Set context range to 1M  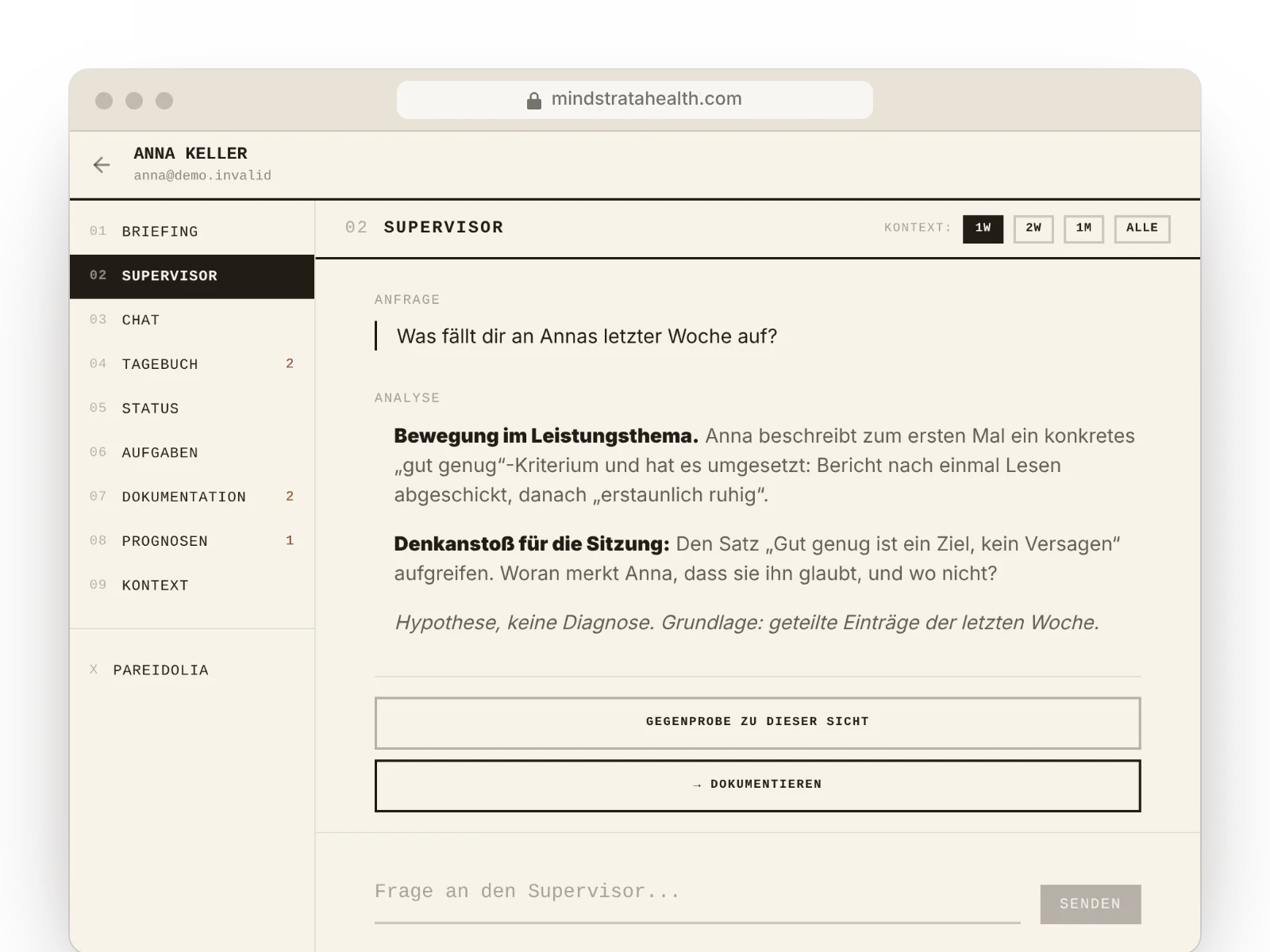[x=1083, y=228]
